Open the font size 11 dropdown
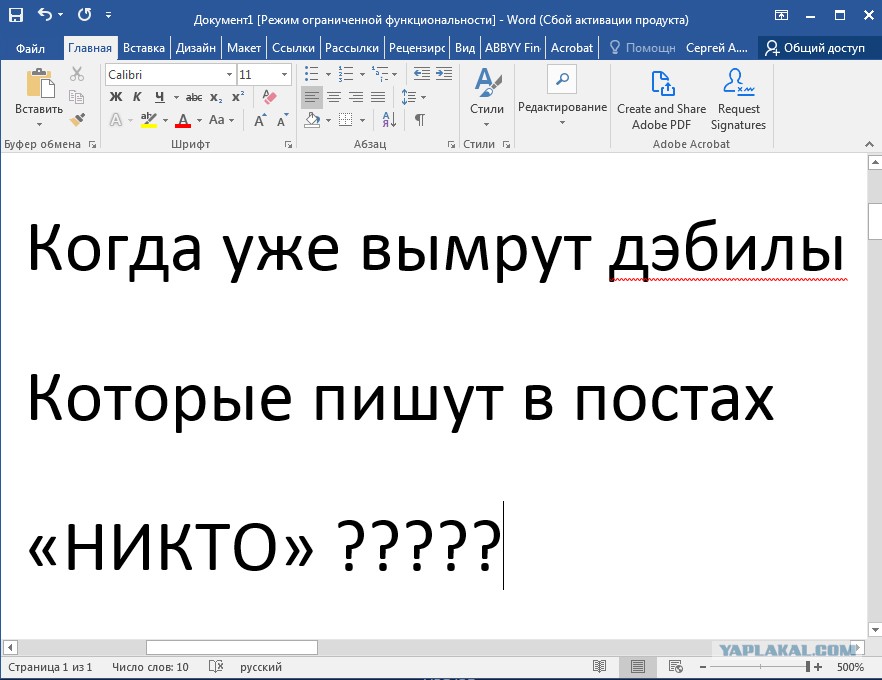 (x=285, y=74)
